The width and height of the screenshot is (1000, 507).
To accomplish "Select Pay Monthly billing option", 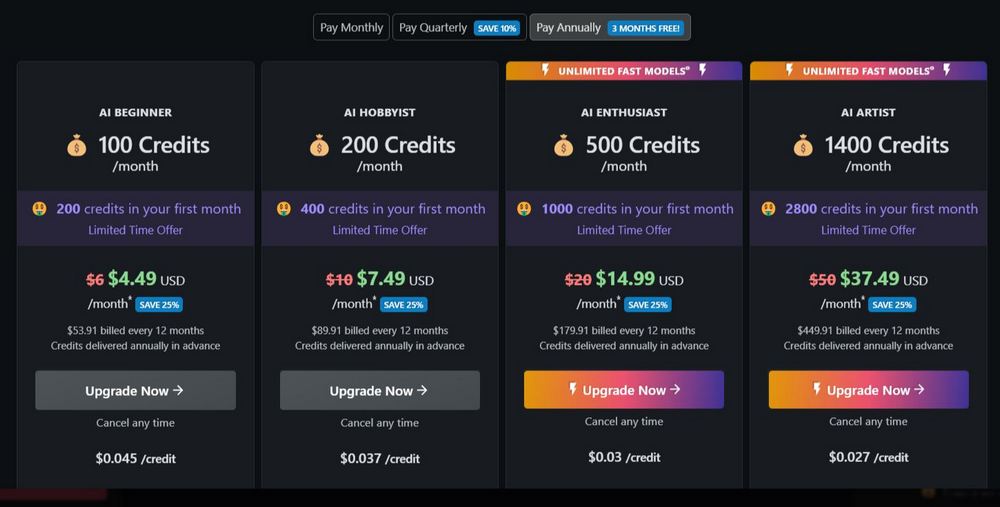I will tap(351, 27).
